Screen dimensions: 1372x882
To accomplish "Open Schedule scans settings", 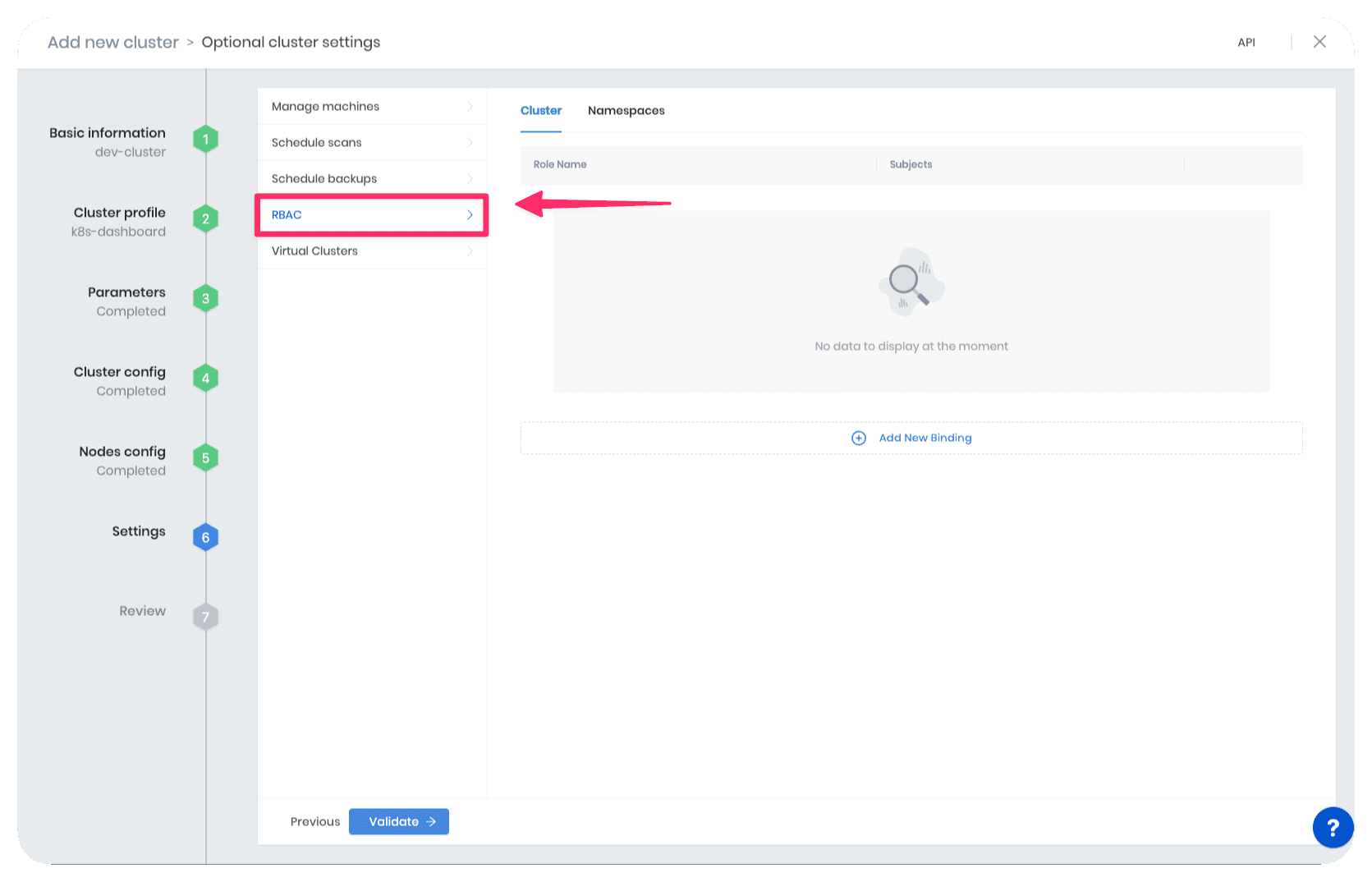I will click(x=372, y=142).
